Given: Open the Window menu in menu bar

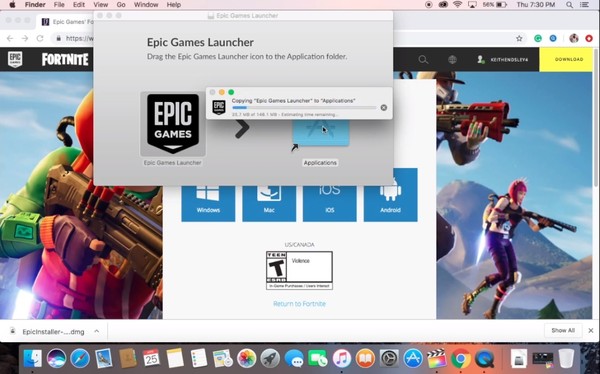Looking at the screenshot, I should coord(146,5).
